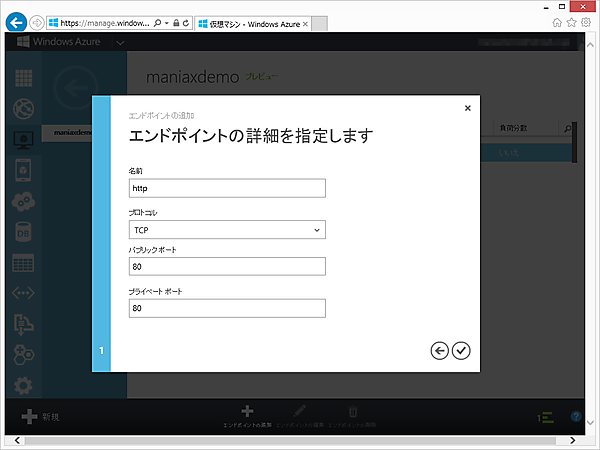The height and width of the screenshot is (450, 600).
Task: Click the settings gear icon in Azure sidebar
Action: click(x=24, y=385)
